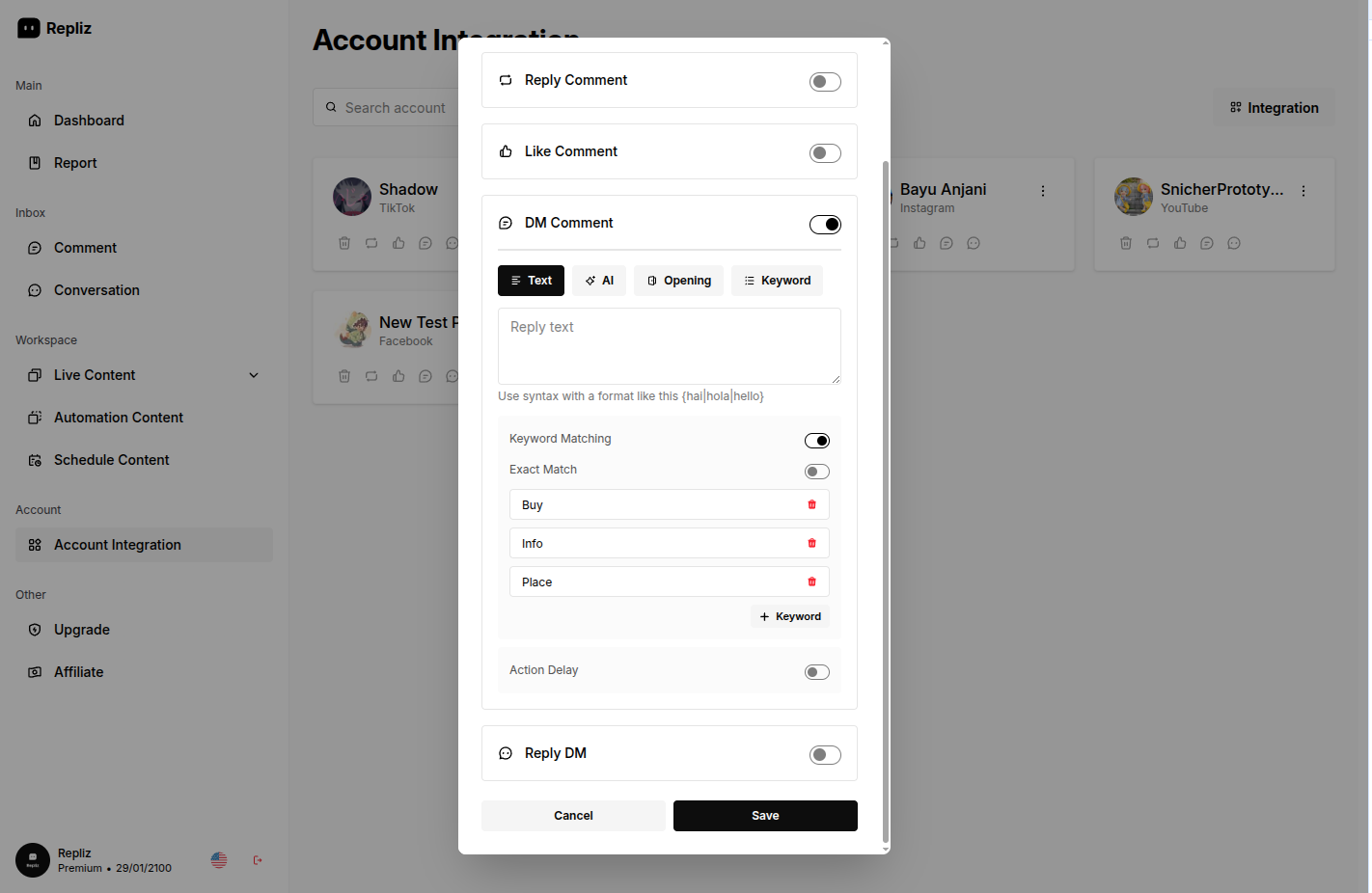Focus the Reply text input area
This screenshot has height=893, width=1372.
pos(669,345)
